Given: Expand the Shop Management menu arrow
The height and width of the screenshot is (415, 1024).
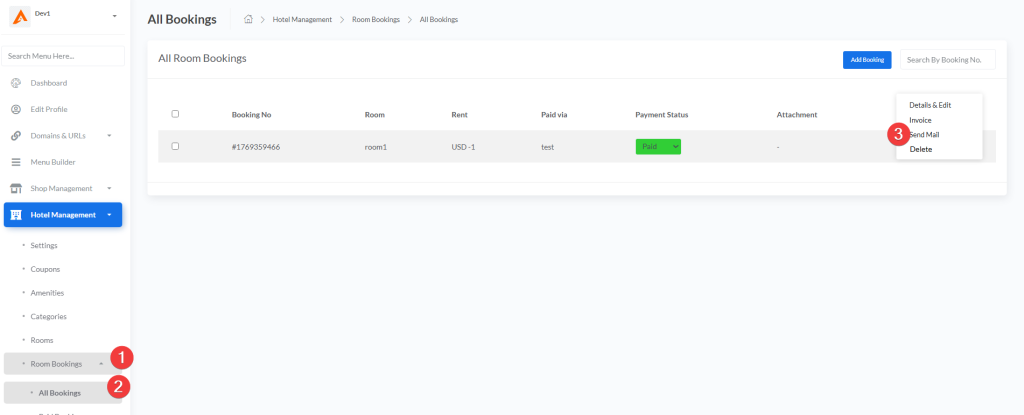Looking at the screenshot, I should click(109, 188).
